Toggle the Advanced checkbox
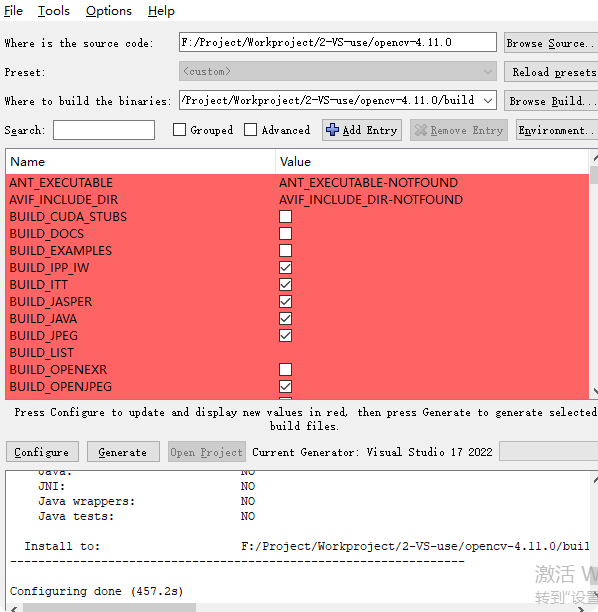This screenshot has height=612, width=598. point(250,130)
